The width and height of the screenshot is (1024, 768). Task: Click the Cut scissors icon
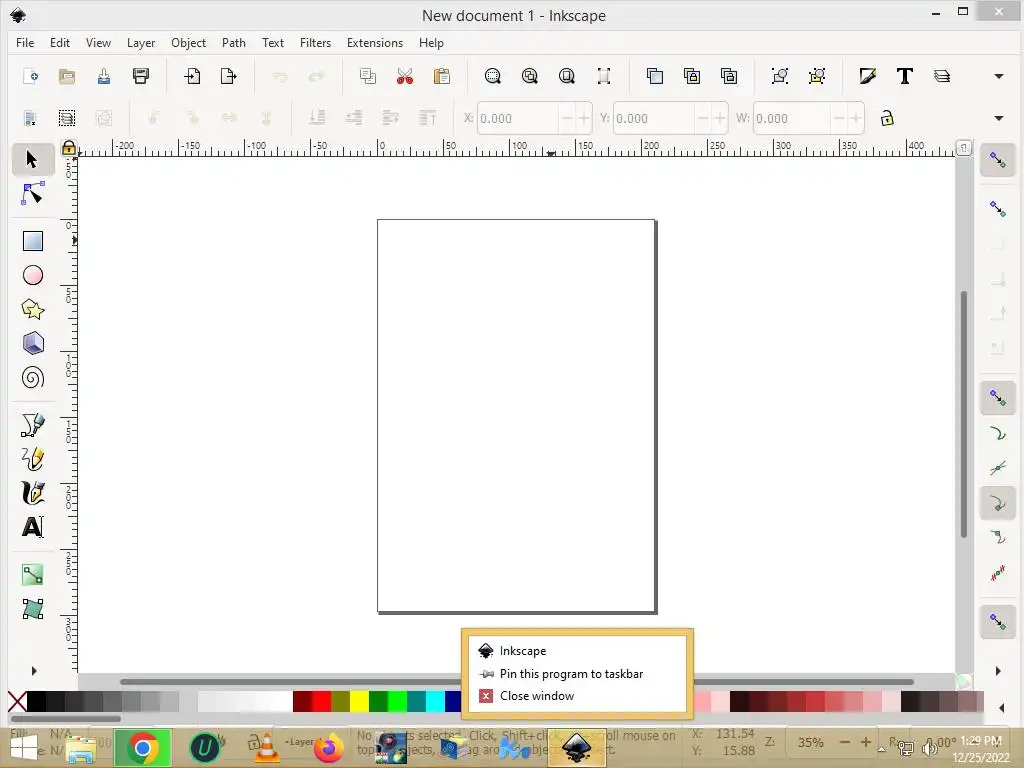[x=405, y=76]
